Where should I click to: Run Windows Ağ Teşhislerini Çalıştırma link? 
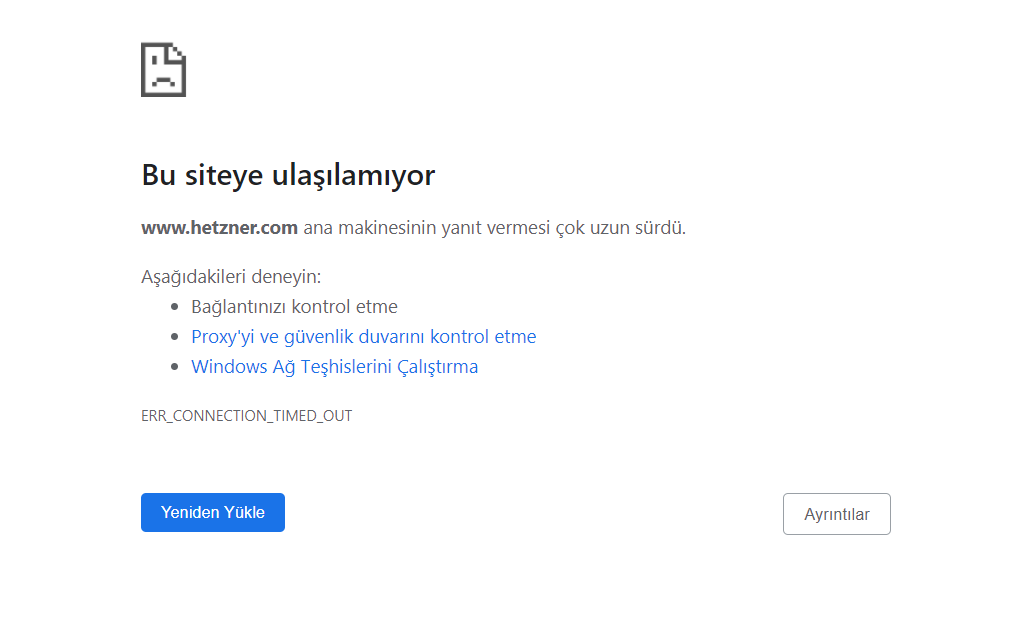pos(335,367)
